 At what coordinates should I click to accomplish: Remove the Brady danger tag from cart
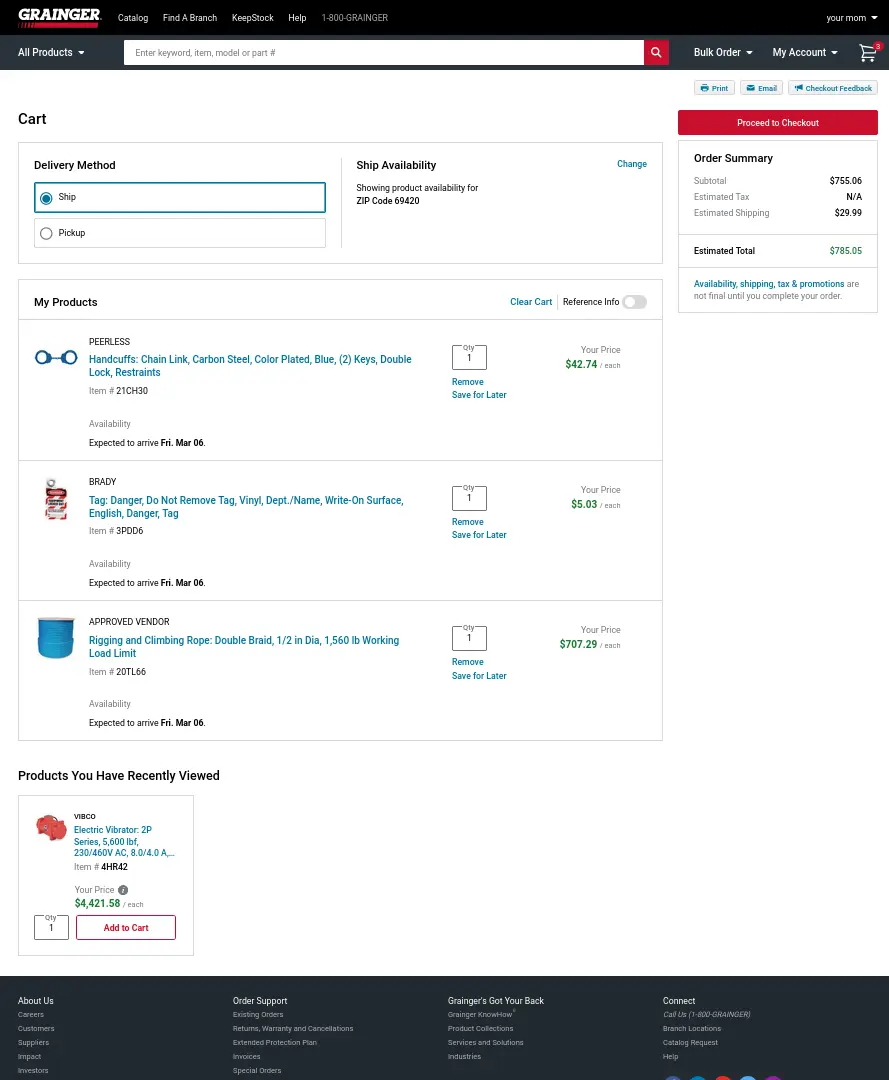click(467, 521)
